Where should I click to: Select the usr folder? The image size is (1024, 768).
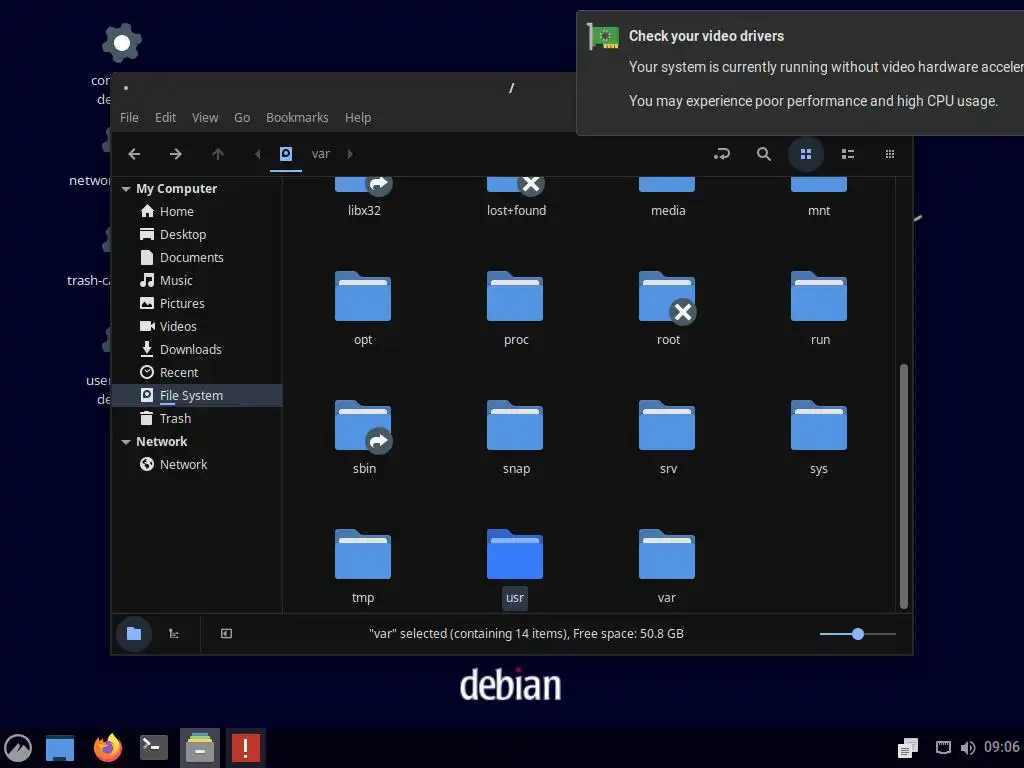click(515, 554)
